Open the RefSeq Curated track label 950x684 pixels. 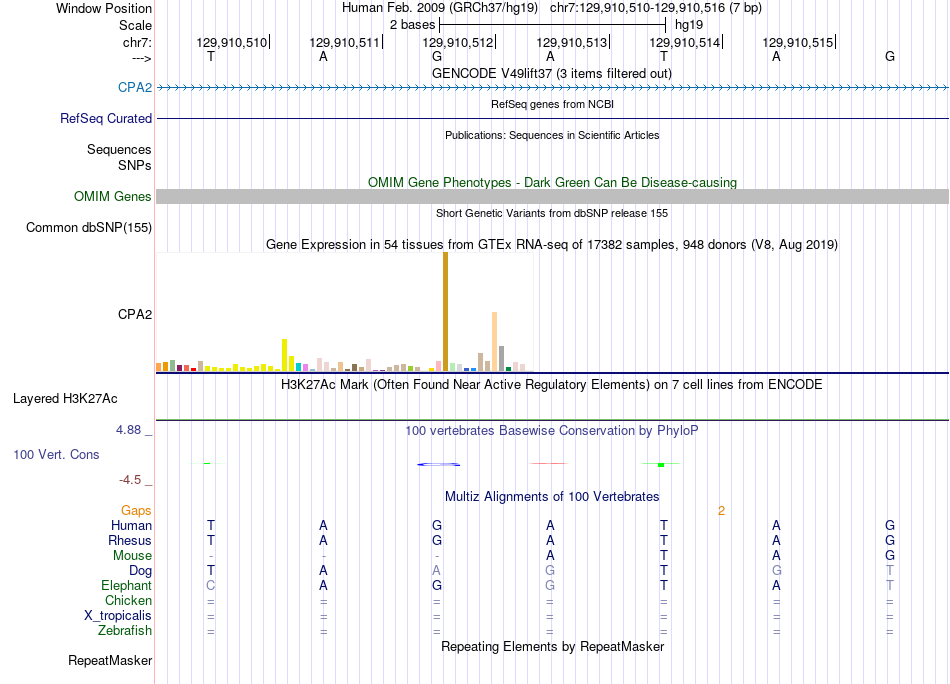coord(106,118)
